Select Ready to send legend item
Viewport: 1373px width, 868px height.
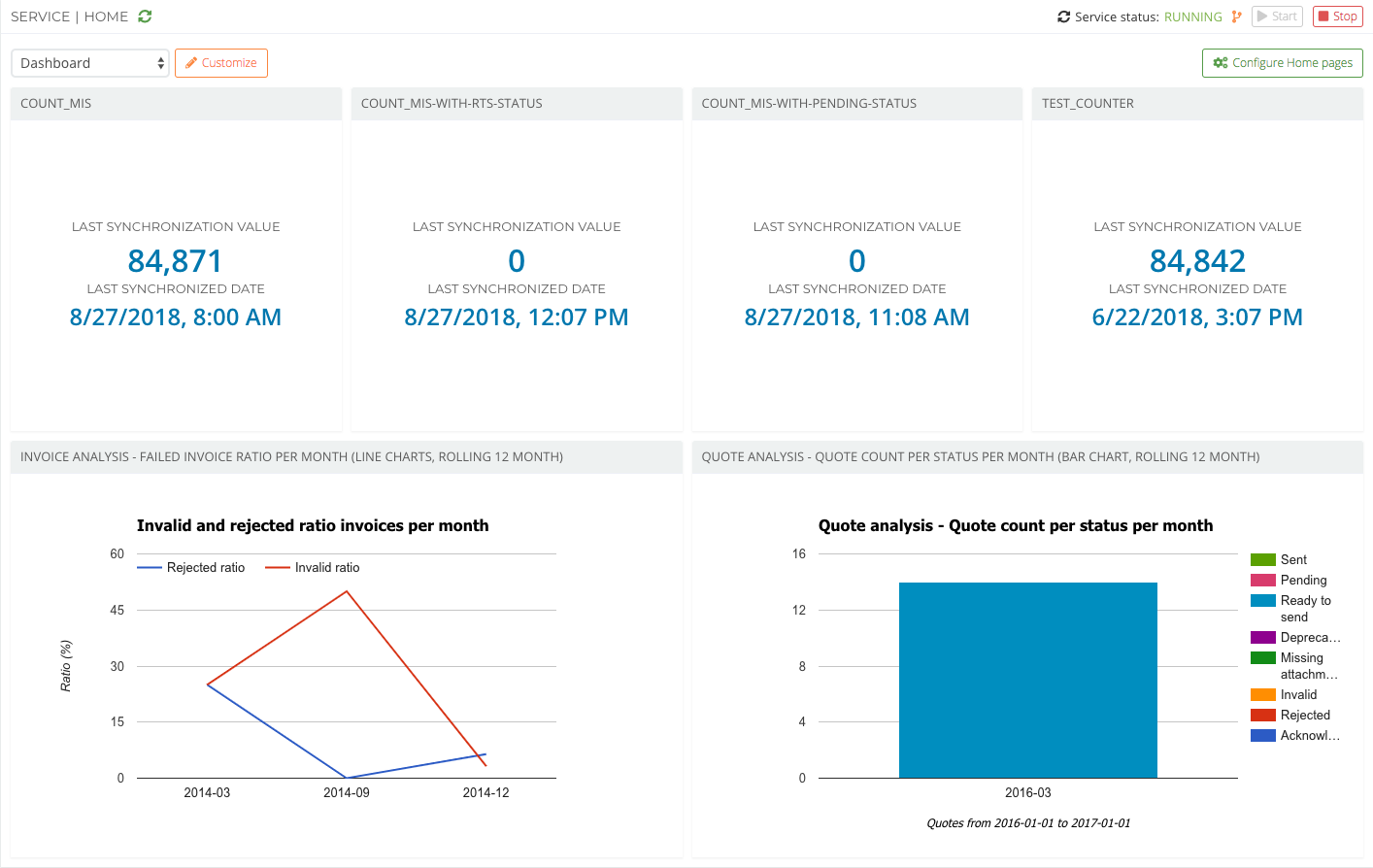tap(1305, 601)
